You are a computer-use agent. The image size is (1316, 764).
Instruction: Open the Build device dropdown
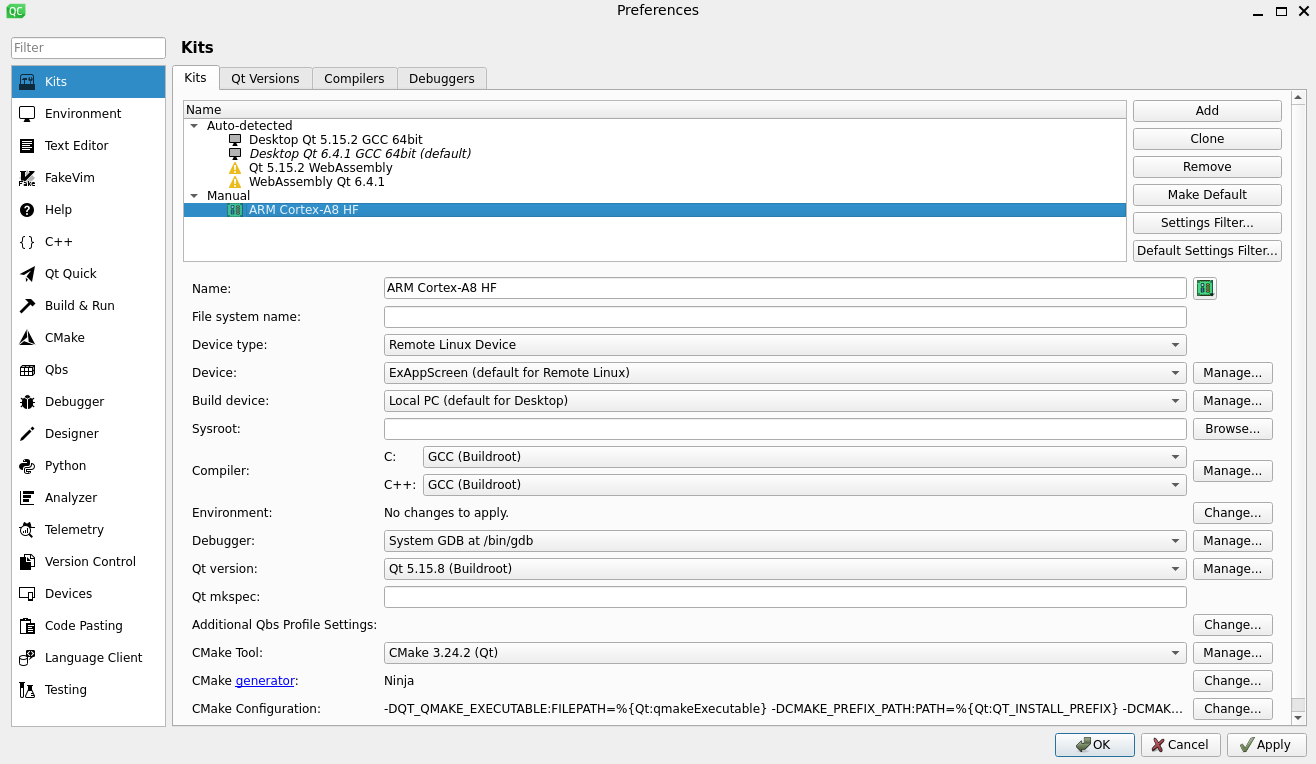785,401
